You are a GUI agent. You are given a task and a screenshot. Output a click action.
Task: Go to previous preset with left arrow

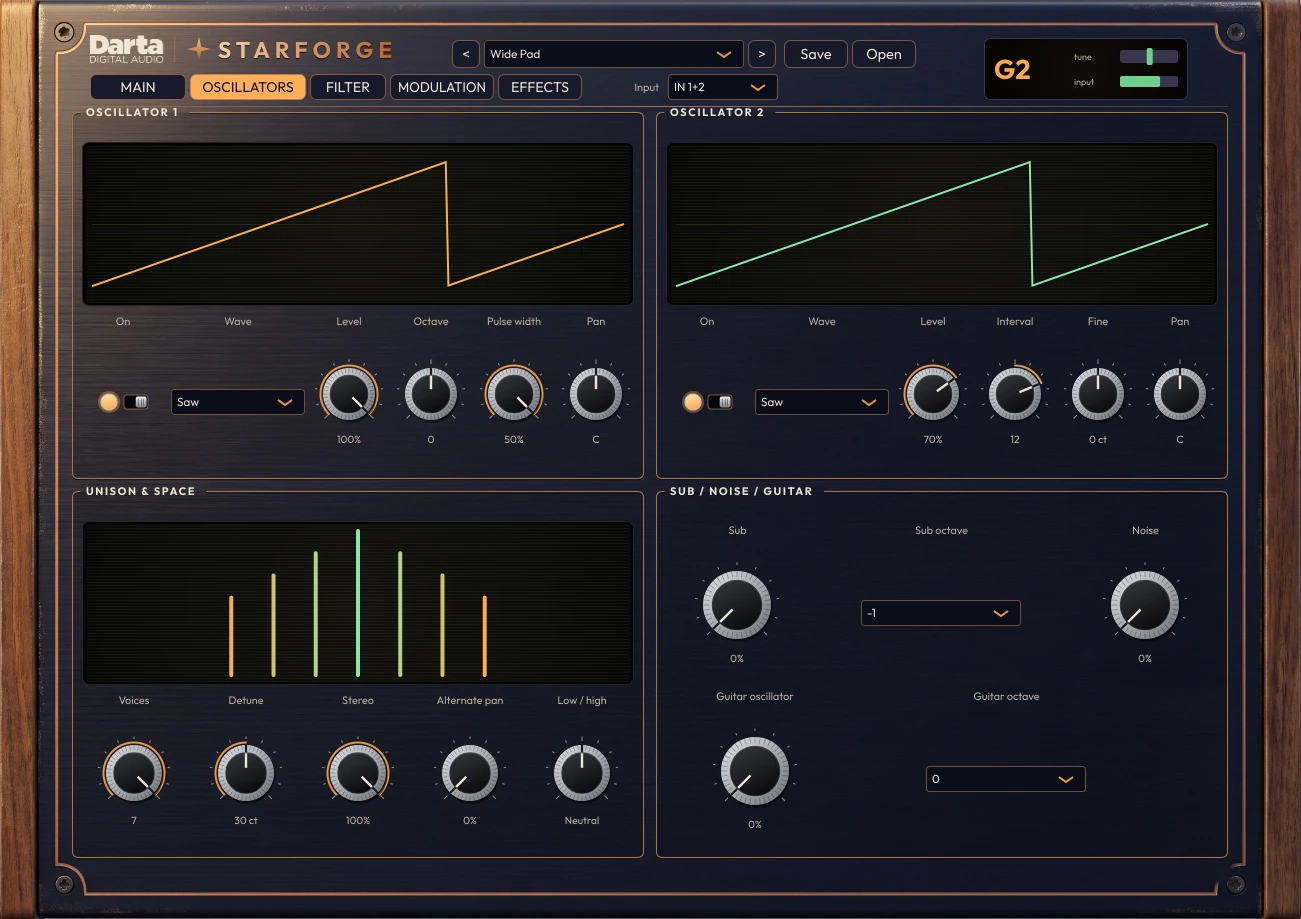[x=465, y=54]
